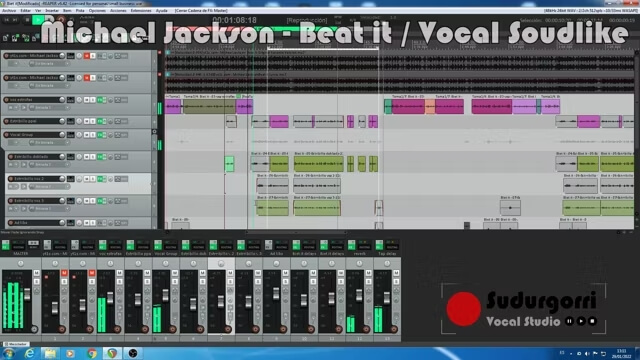This screenshot has width=640, height=360.
Task: Mute 'voz estrofas' in the track panel
Action: coord(87,100)
